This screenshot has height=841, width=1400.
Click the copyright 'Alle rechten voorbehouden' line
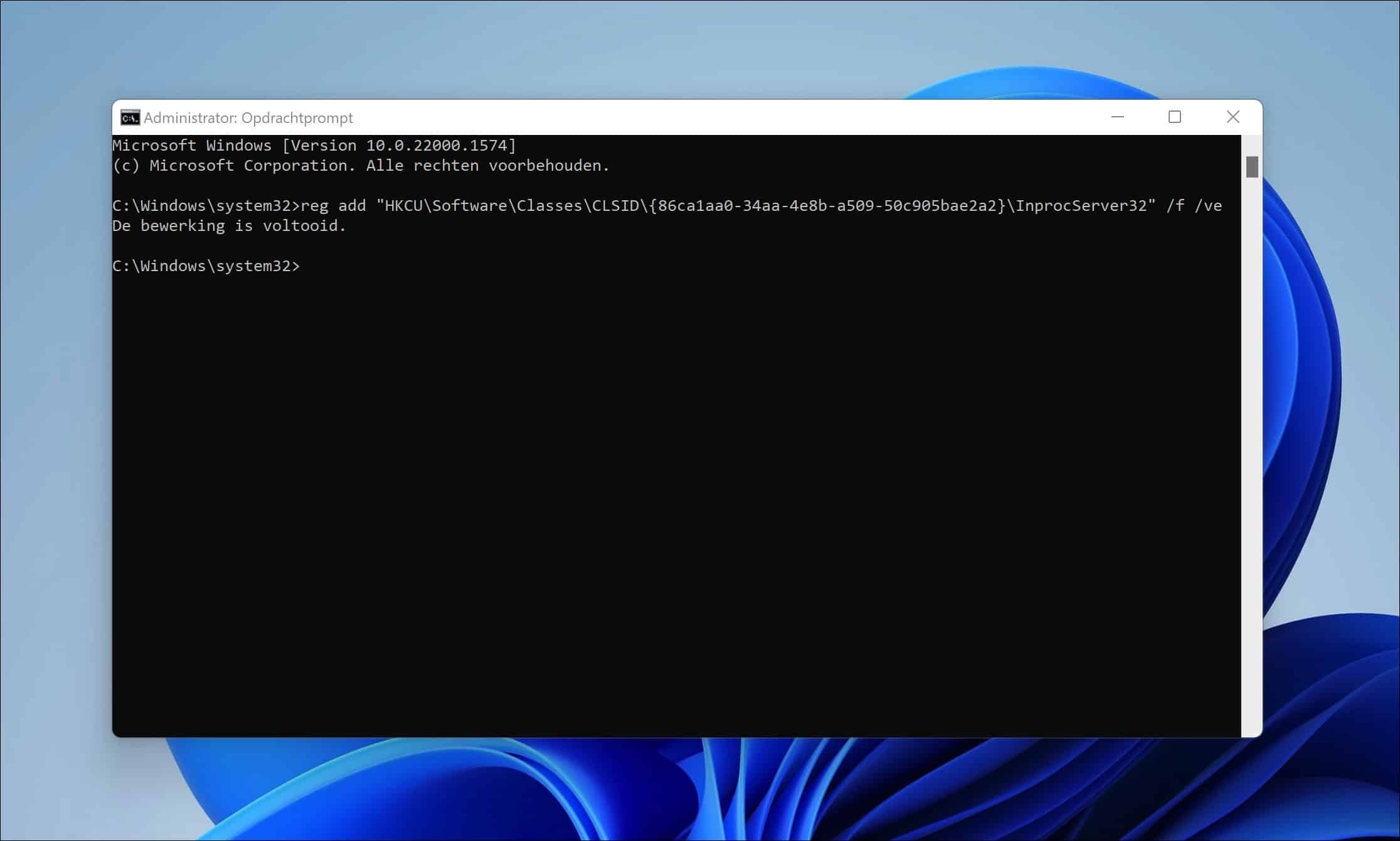pos(361,165)
